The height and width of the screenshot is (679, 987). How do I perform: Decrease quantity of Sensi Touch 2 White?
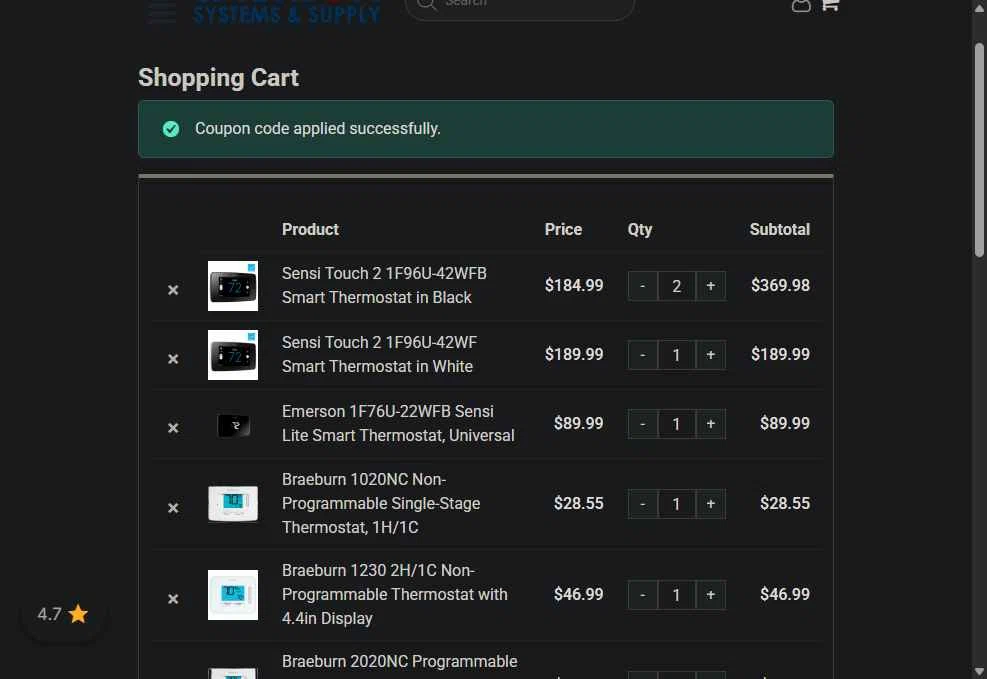tap(643, 355)
